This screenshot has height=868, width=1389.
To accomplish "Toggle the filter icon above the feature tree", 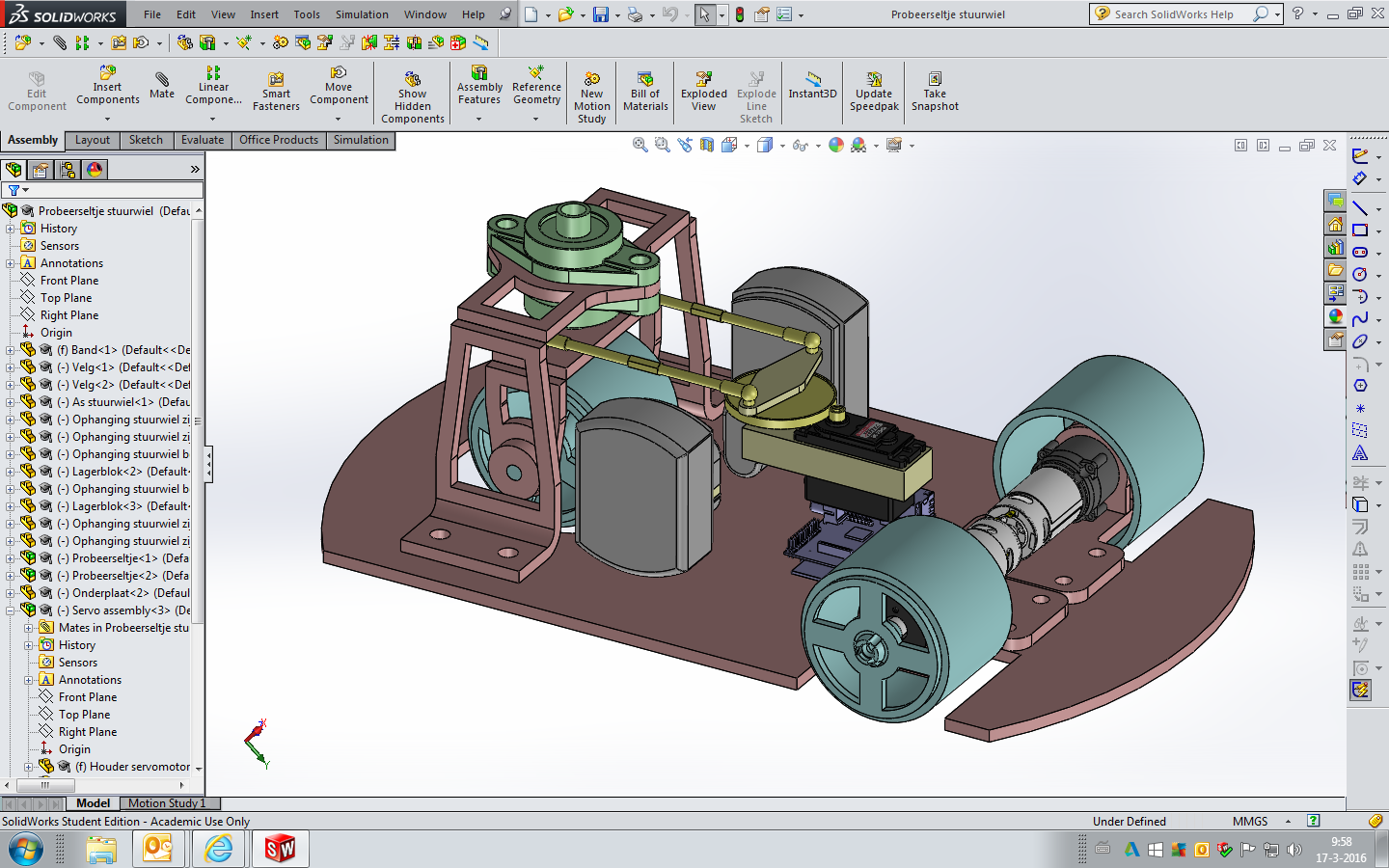I will coord(14,190).
